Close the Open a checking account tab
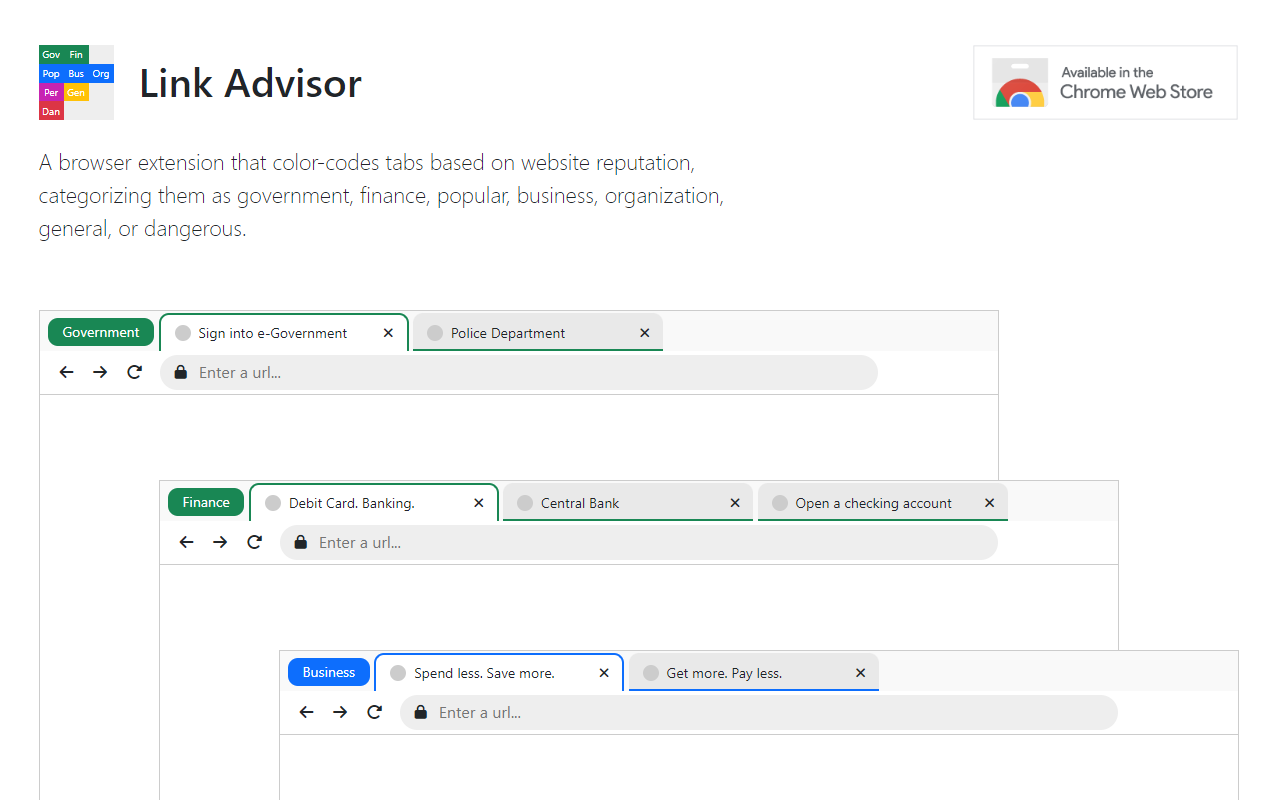Screen dimensions: 1280x800 click(989, 503)
